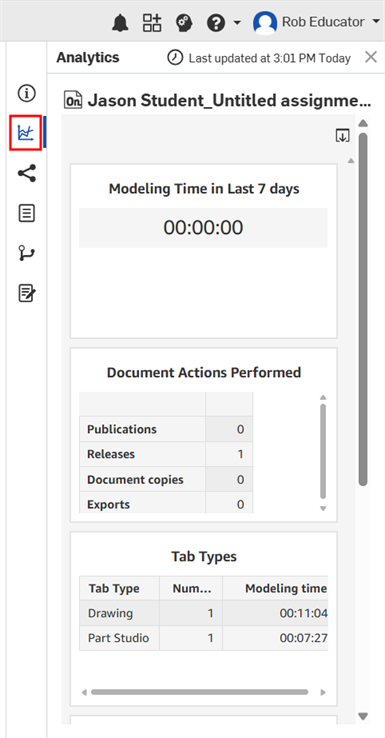Select the Part Studio tab type row

point(203,638)
